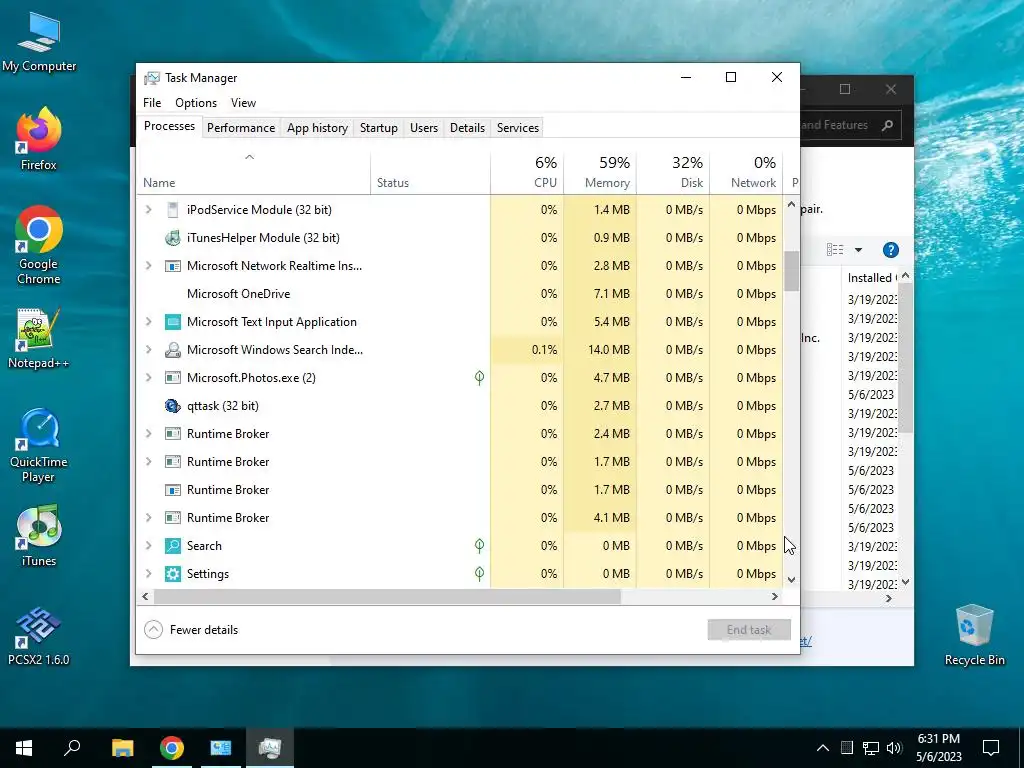The width and height of the screenshot is (1024, 768).
Task: Switch to the App history tab
Action: 317,128
